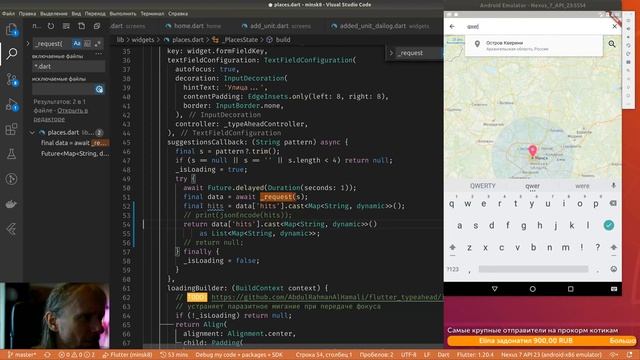Open results in editor link
The width and height of the screenshot is (640, 360).
click(x=60, y=115)
